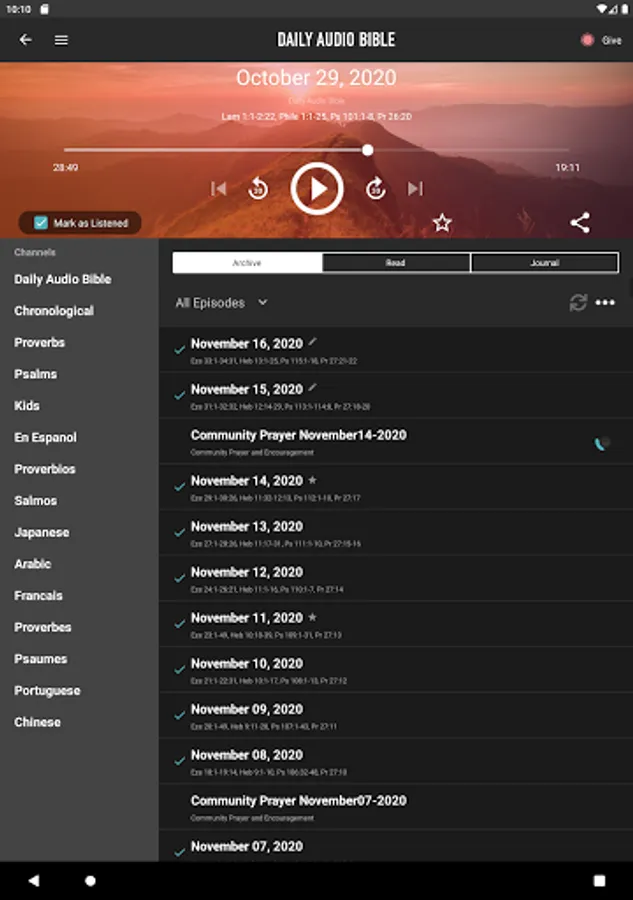Open the November 07, 2020 episode
This screenshot has height=900, width=633.
pyautogui.click(x=396, y=846)
